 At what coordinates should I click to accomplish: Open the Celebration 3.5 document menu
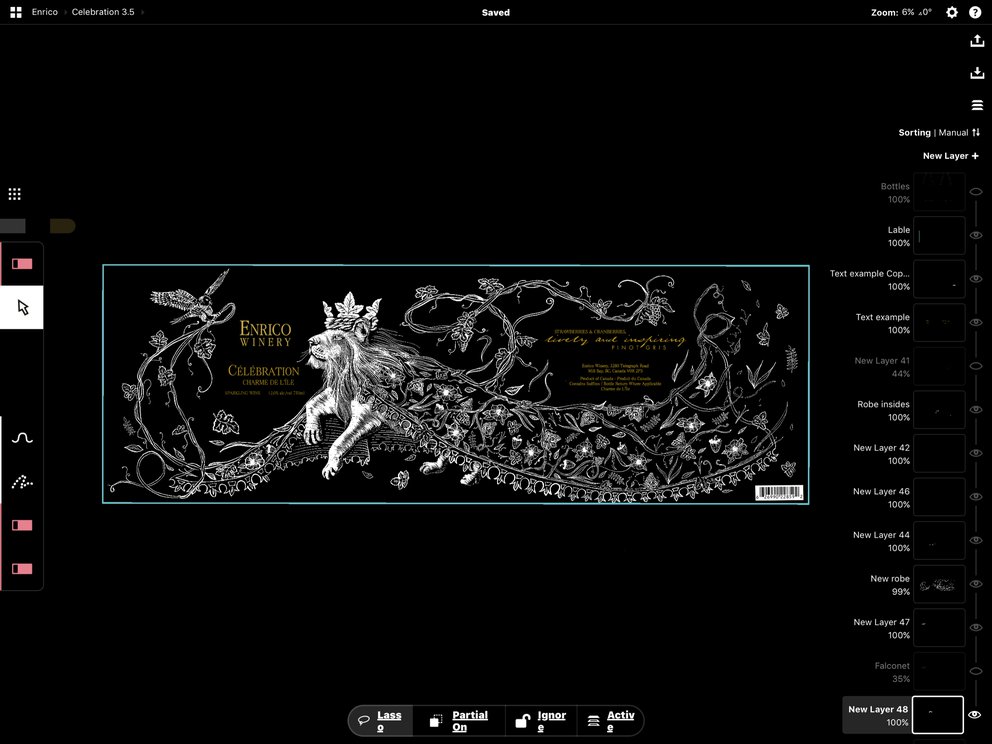tap(103, 12)
